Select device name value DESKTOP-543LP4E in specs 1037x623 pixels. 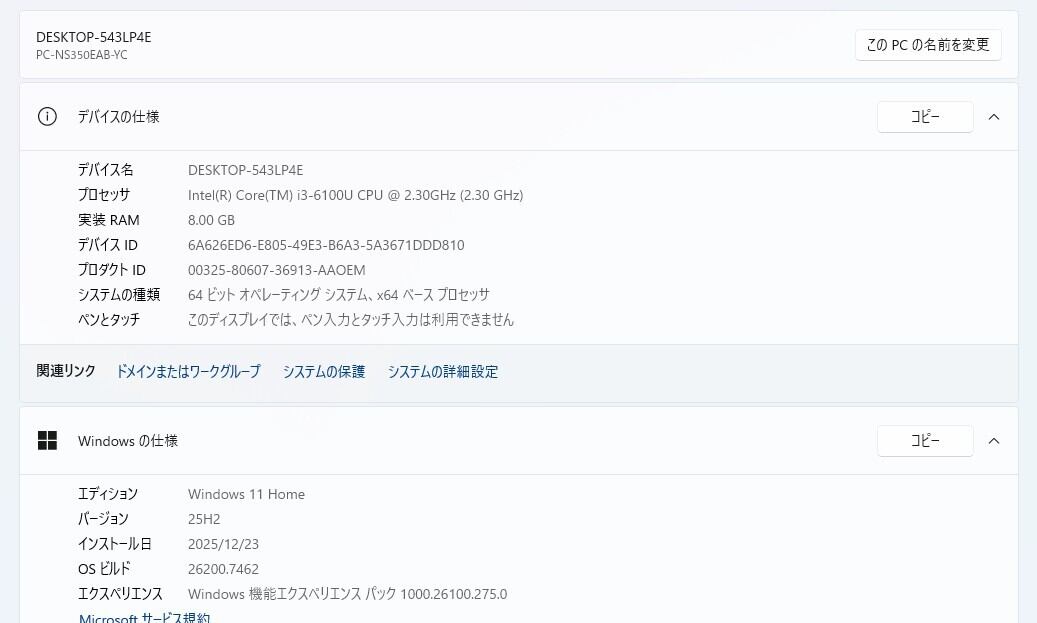click(245, 171)
